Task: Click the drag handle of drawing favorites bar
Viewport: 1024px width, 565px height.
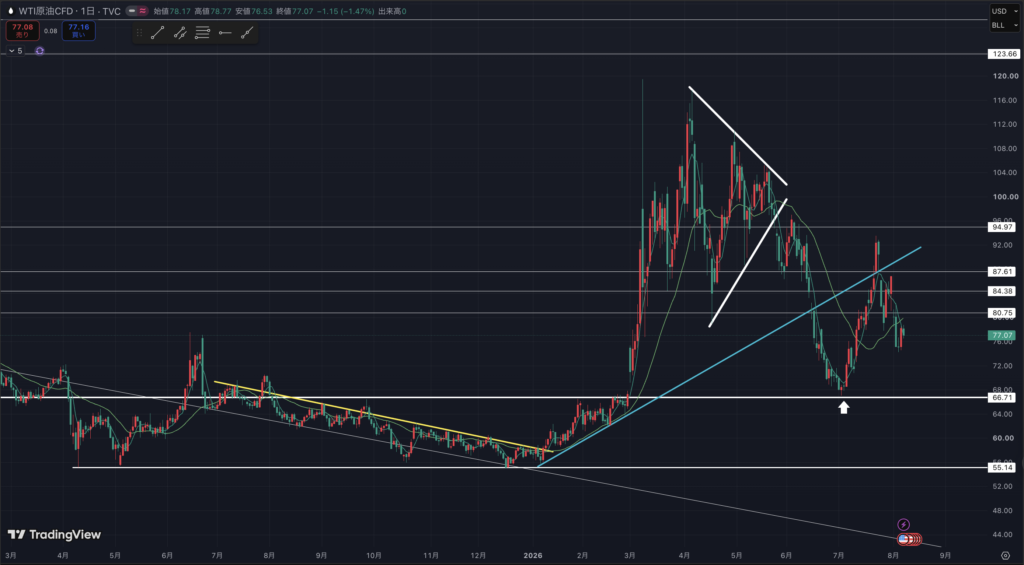Action: point(139,33)
